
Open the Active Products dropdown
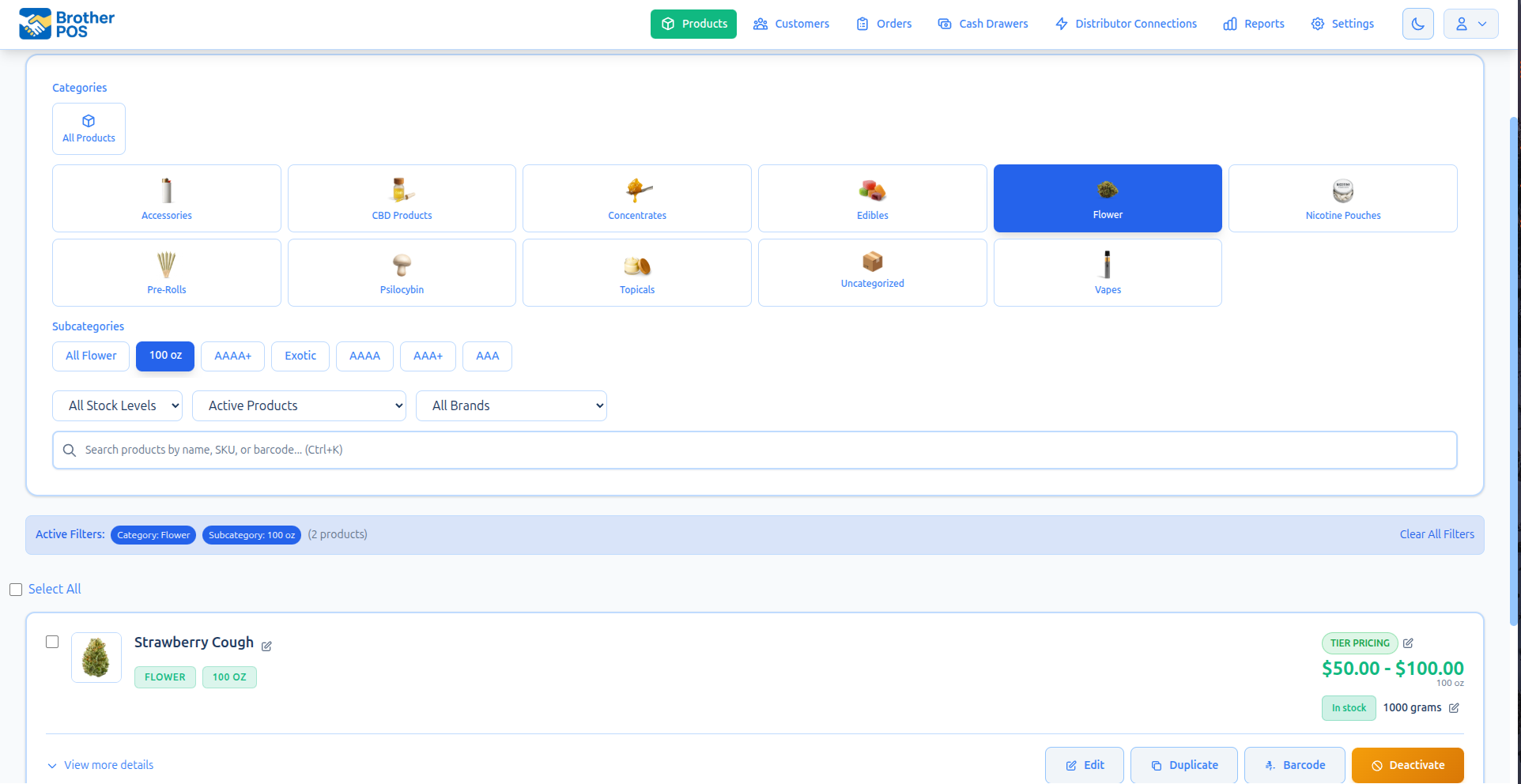tap(299, 405)
